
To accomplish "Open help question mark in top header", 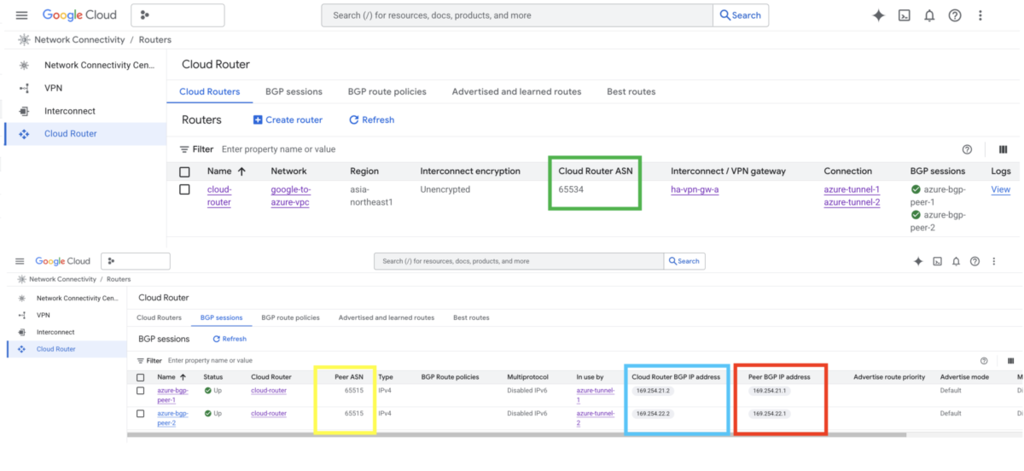I will pyautogui.click(x=955, y=16).
